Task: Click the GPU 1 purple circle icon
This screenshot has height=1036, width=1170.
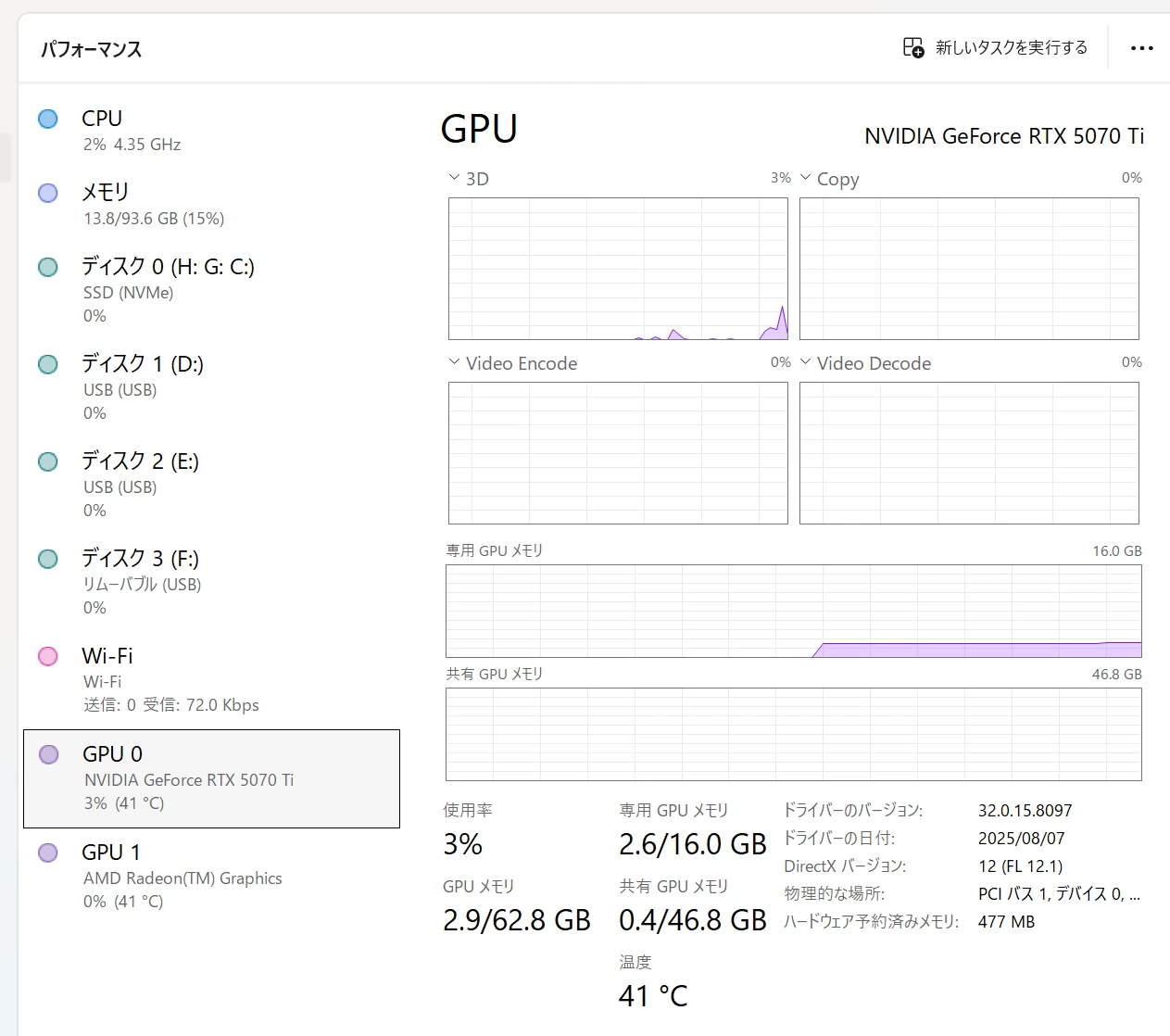Action: click(48, 853)
